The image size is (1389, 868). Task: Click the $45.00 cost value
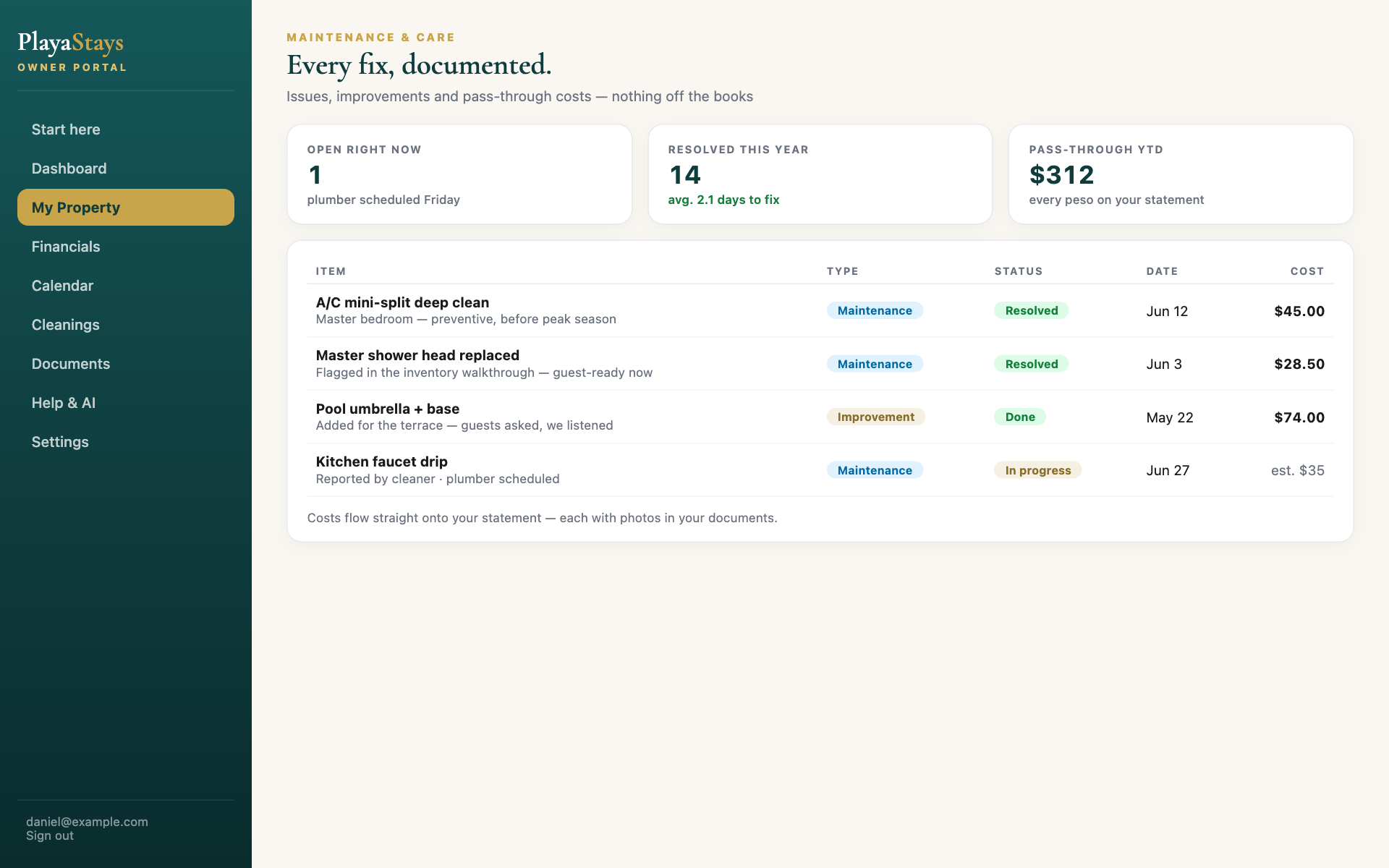[x=1299, y=311]
